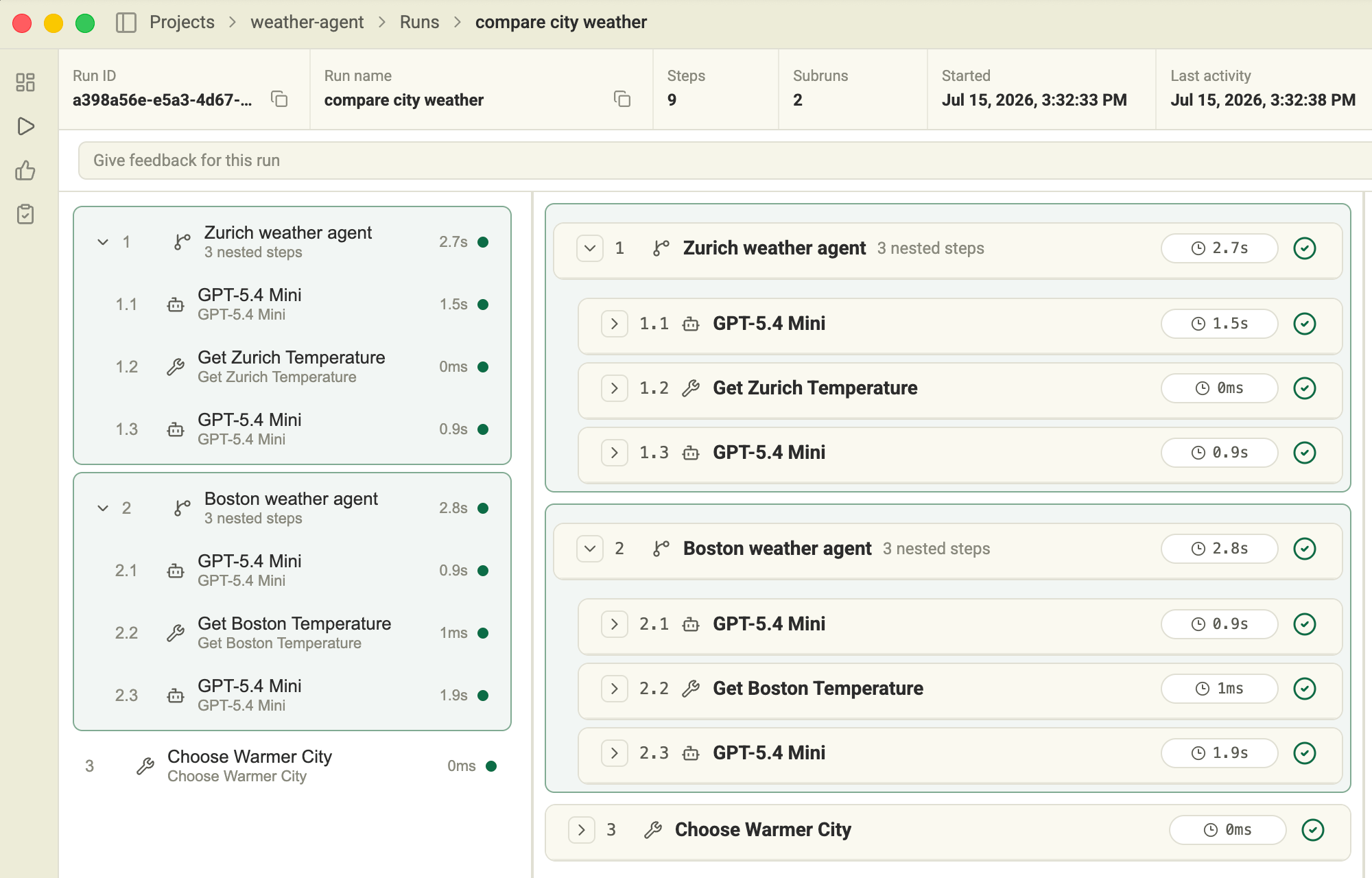
Task: Click branch icon of Boston weather agent in tree
Action: coord(182,508)
